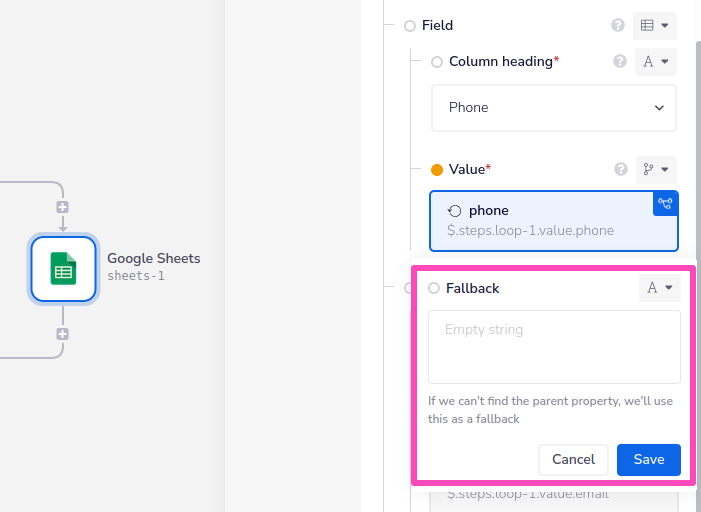Click the connector icon on phone value

point(665,203)
